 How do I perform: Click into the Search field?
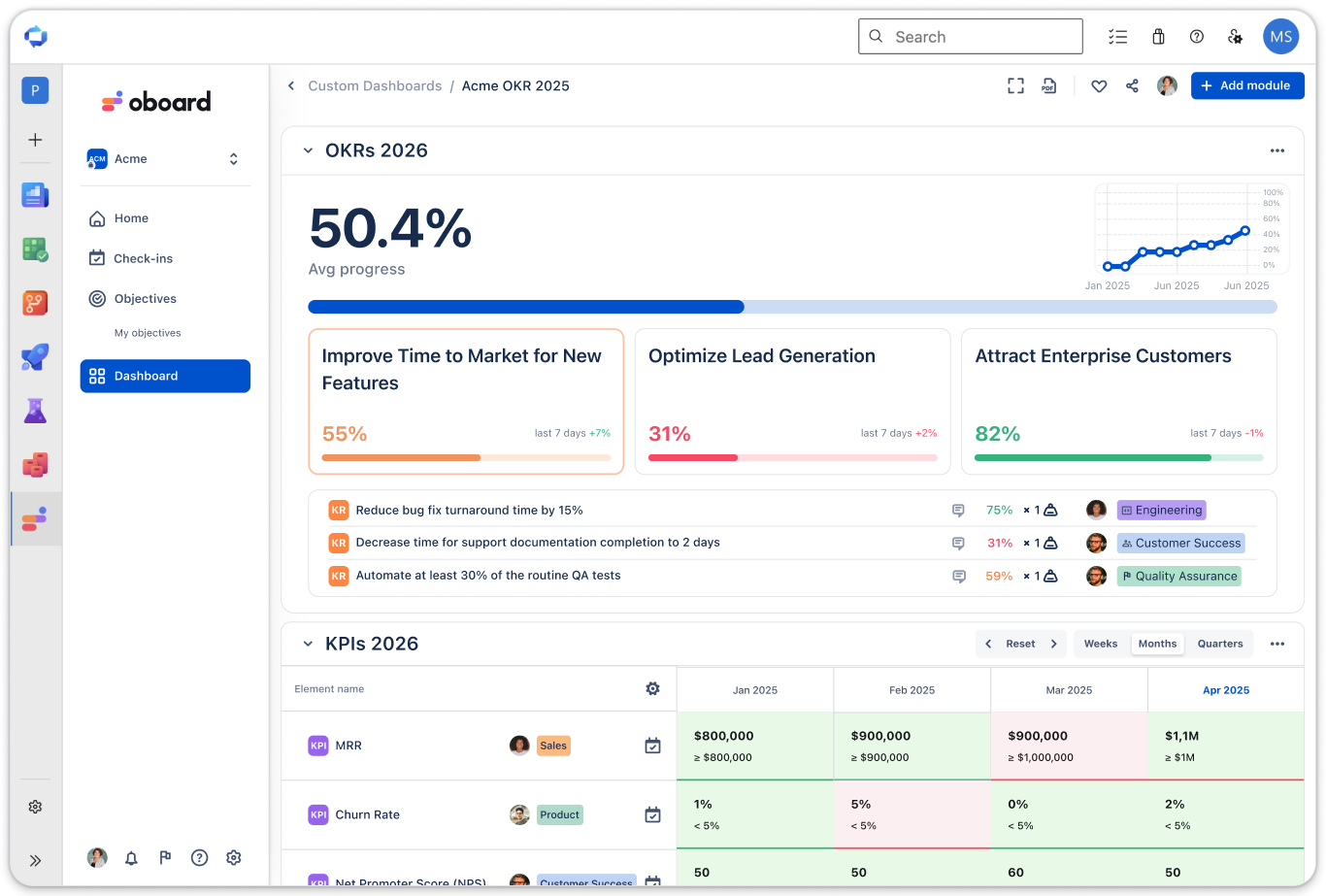coord(971,37)
